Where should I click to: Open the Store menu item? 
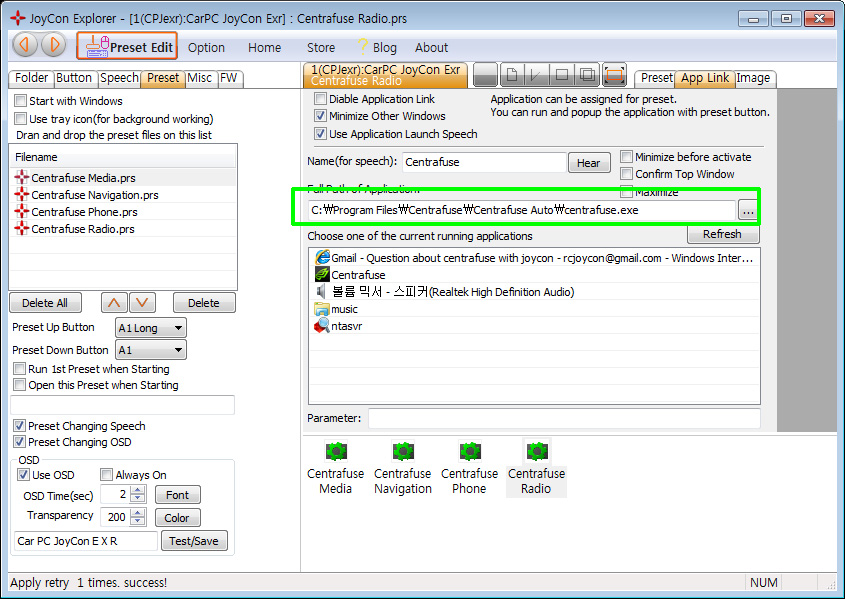pyautogui.click(x=321, y=47)
